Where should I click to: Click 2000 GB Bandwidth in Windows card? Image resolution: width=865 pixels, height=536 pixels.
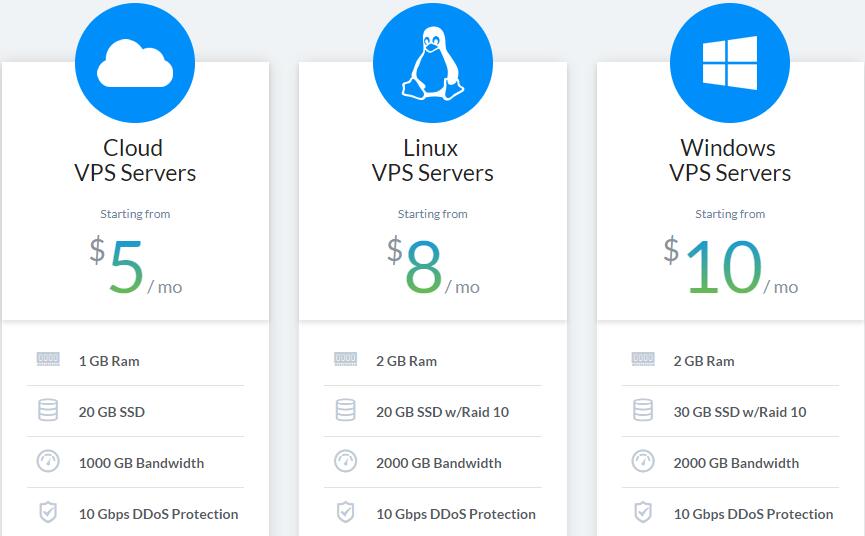(736, 463)
